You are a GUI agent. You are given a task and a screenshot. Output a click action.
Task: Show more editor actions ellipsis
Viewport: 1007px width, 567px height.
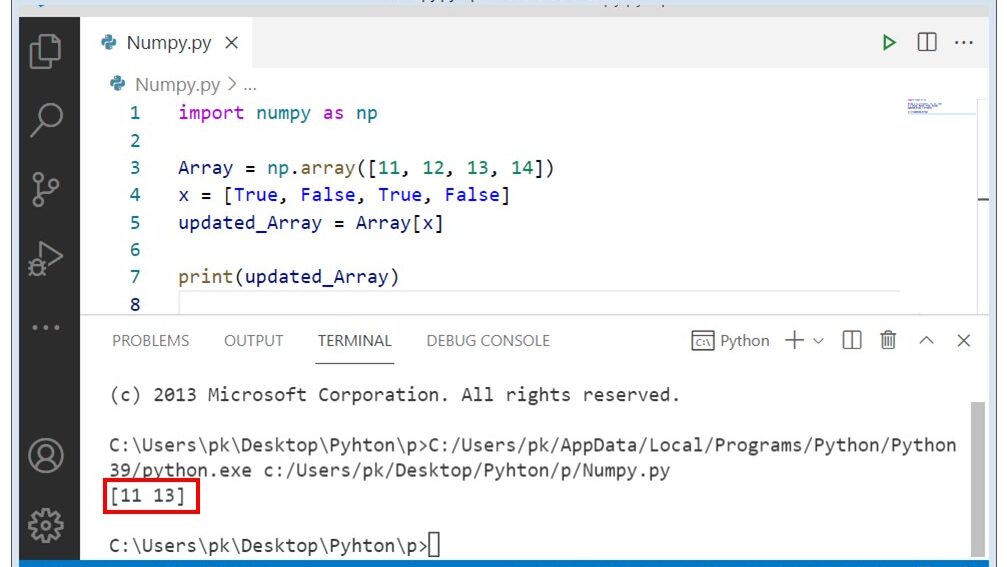964,42
